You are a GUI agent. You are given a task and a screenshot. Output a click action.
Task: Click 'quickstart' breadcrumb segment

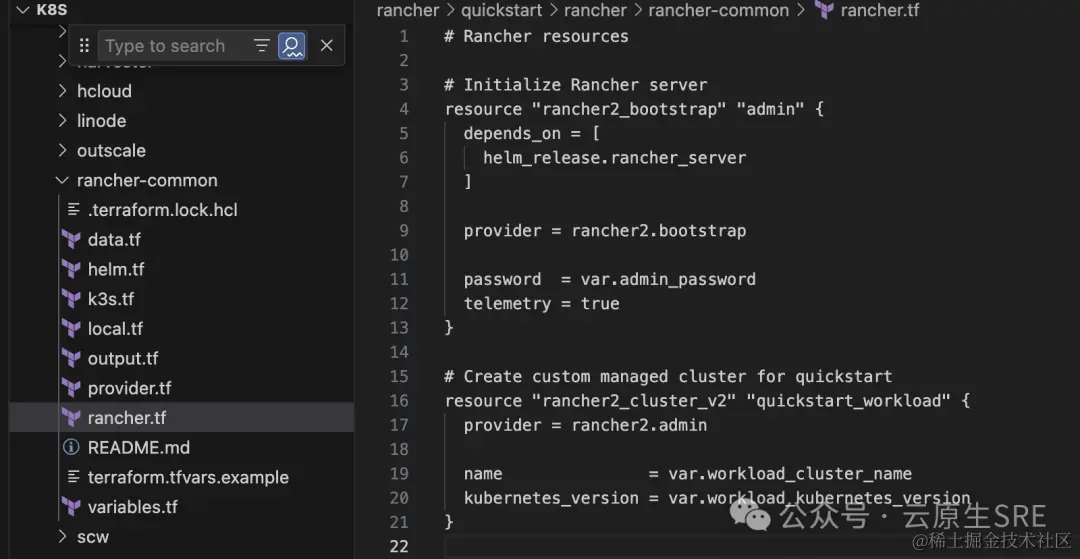click(x=501, y=10)
